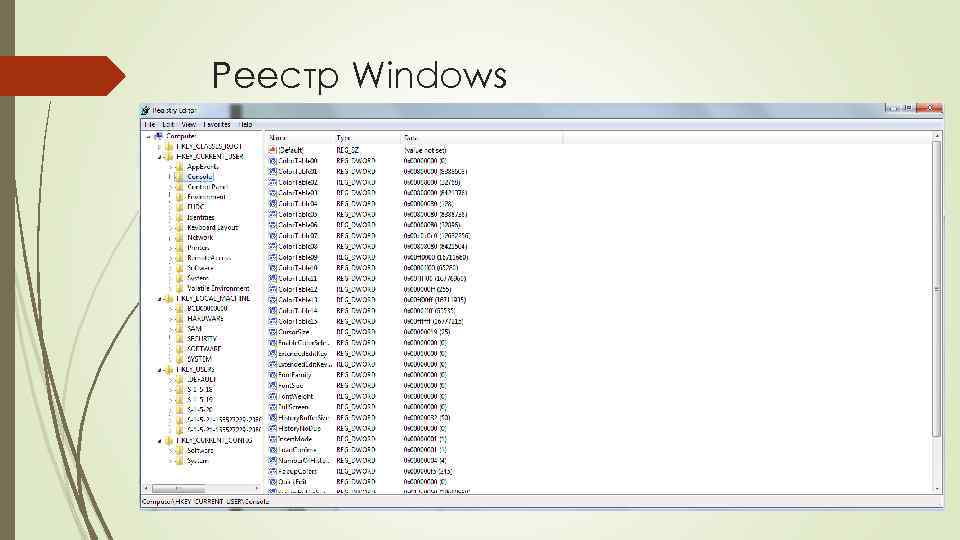Viewport: 960px width, 540px height.
Task: Click the SAM folder icon
Action: 179,329
